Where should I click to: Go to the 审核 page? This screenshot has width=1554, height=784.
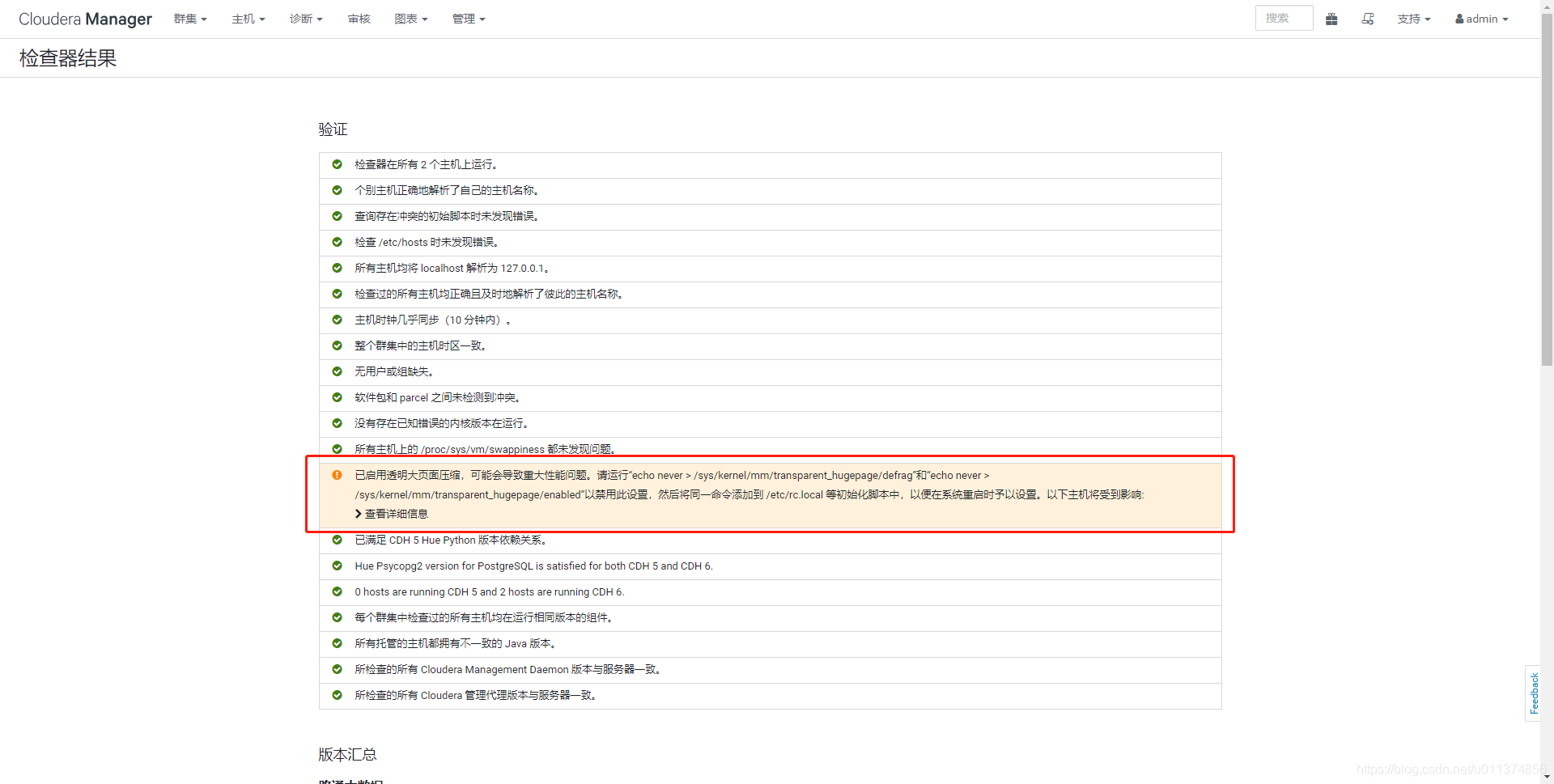point(359,19)
